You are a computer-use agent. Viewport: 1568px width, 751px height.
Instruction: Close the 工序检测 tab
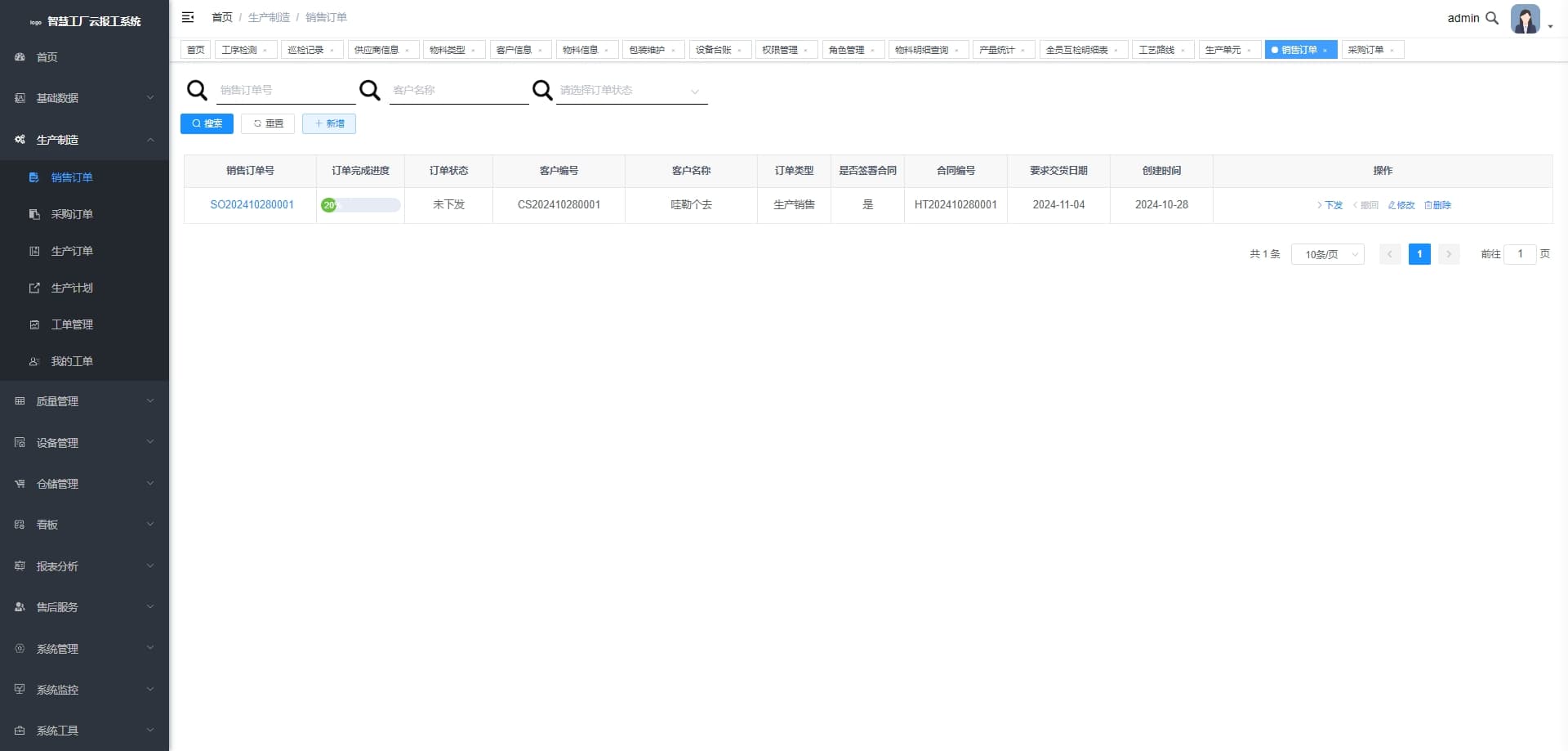265,51
